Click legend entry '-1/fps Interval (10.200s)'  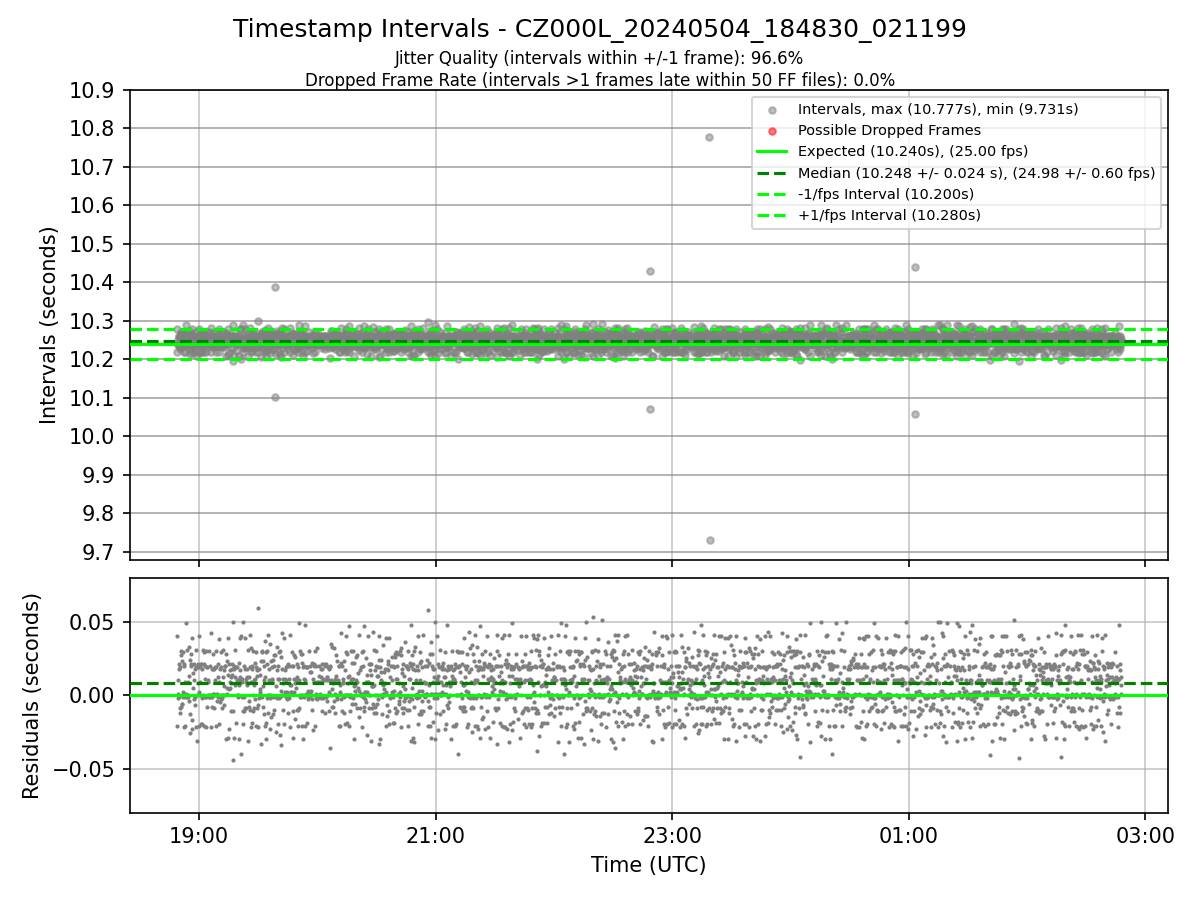click(x=886, y=194)
